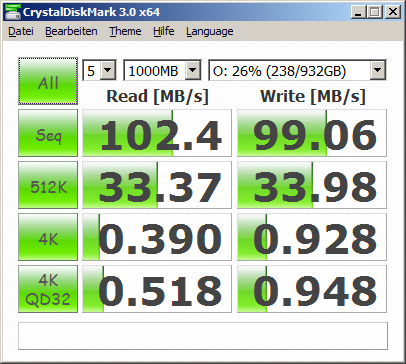Image resolution: width=406 pixels, height=364 pixels.
Task: Start the Seq benchmark
Action: (48, 133)
